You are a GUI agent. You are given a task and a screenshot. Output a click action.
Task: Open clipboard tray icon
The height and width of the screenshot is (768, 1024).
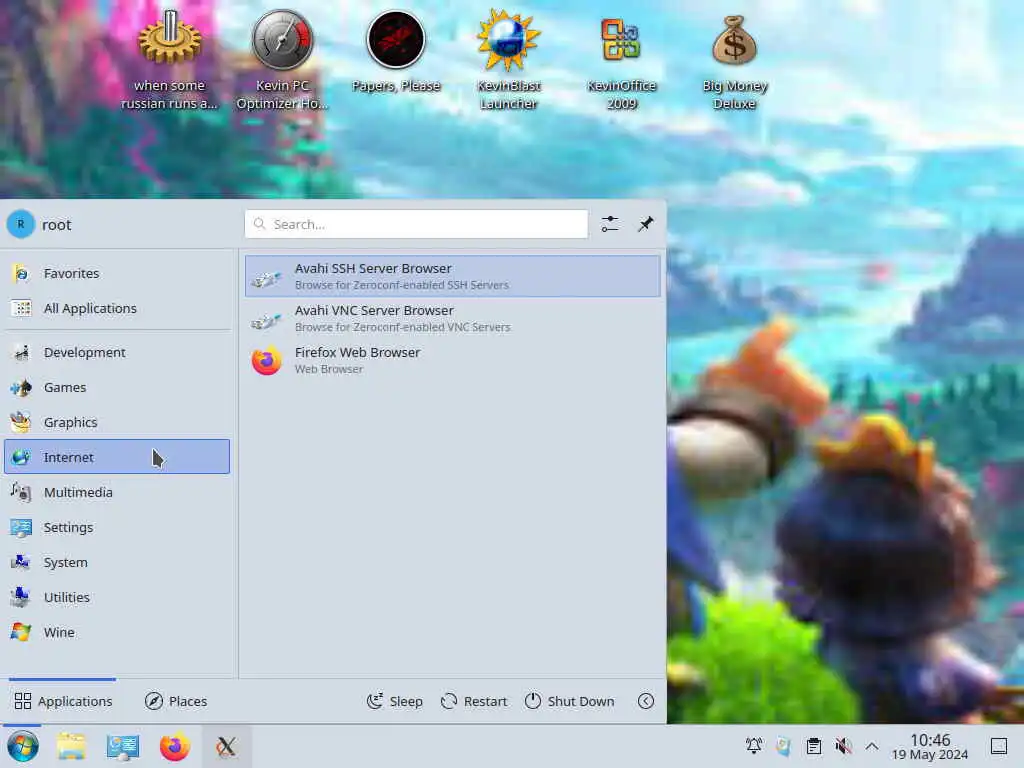(x=813, y=746)
